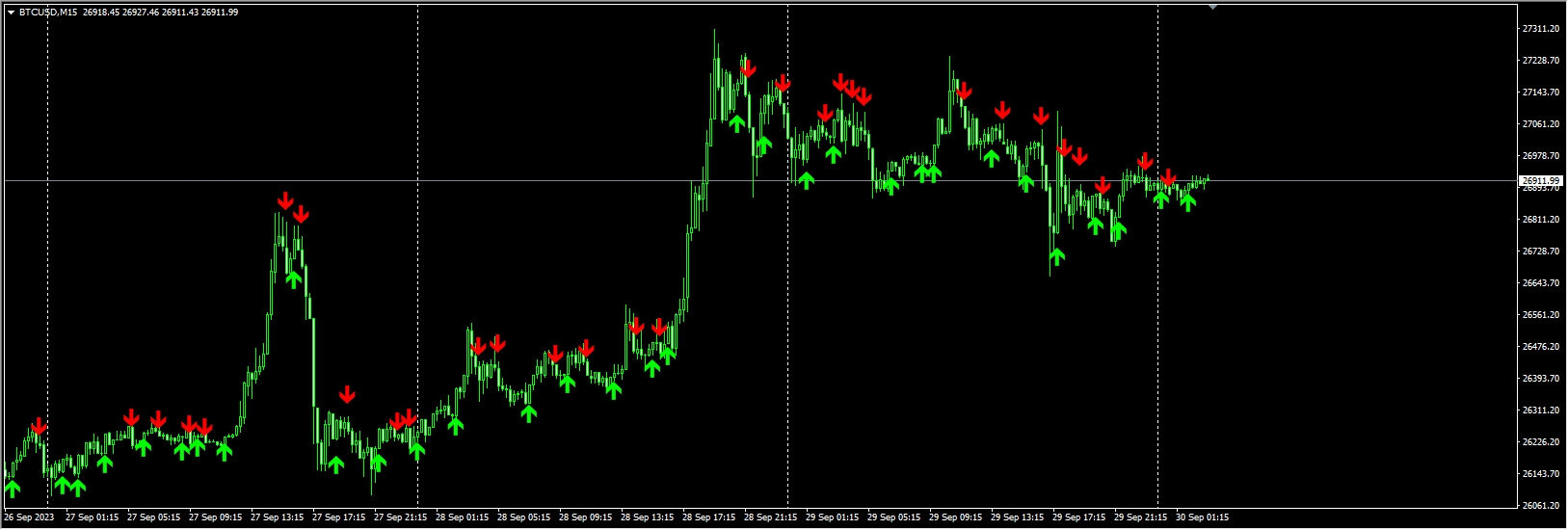This screenshot has height=530, width=1568.
Task: Click the 27 Sep 17:15 time label
Action: click(339, 517)
